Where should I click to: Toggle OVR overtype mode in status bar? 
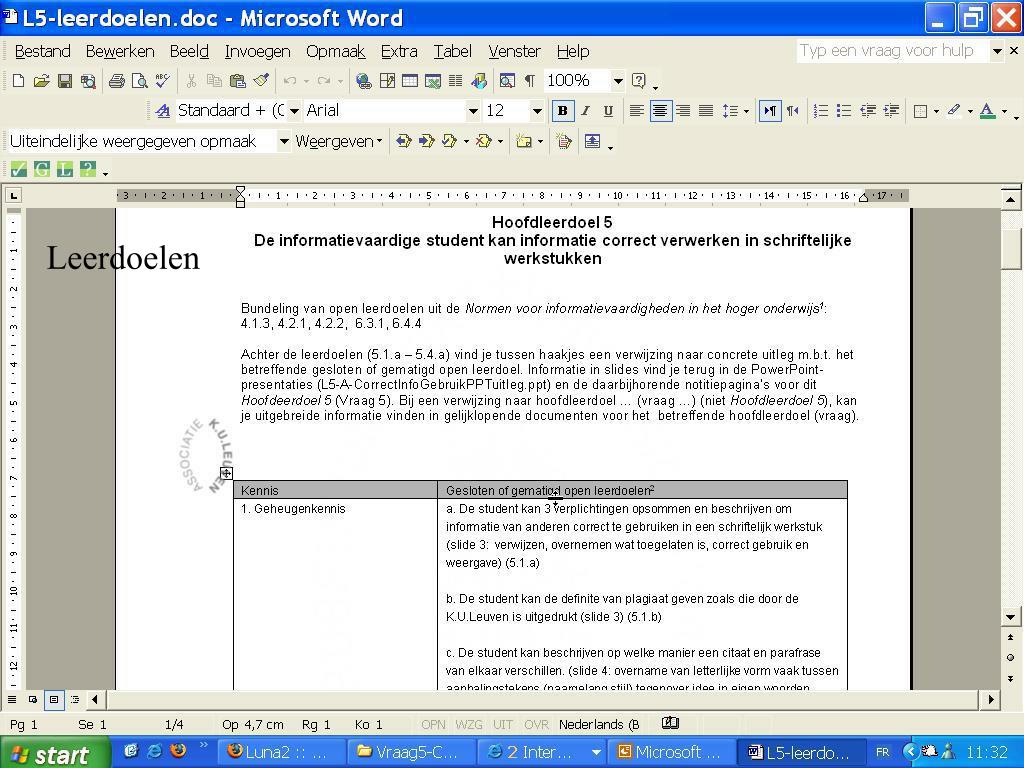pyautogui.click(x=536, y=724)
